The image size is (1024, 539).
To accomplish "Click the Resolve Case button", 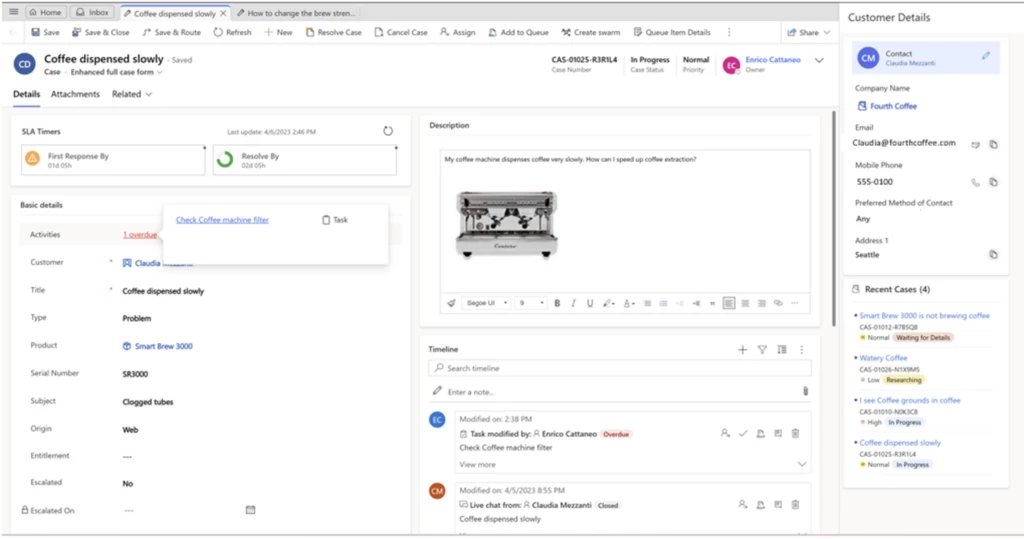I will pyautogui.click(x=333, y=32).
